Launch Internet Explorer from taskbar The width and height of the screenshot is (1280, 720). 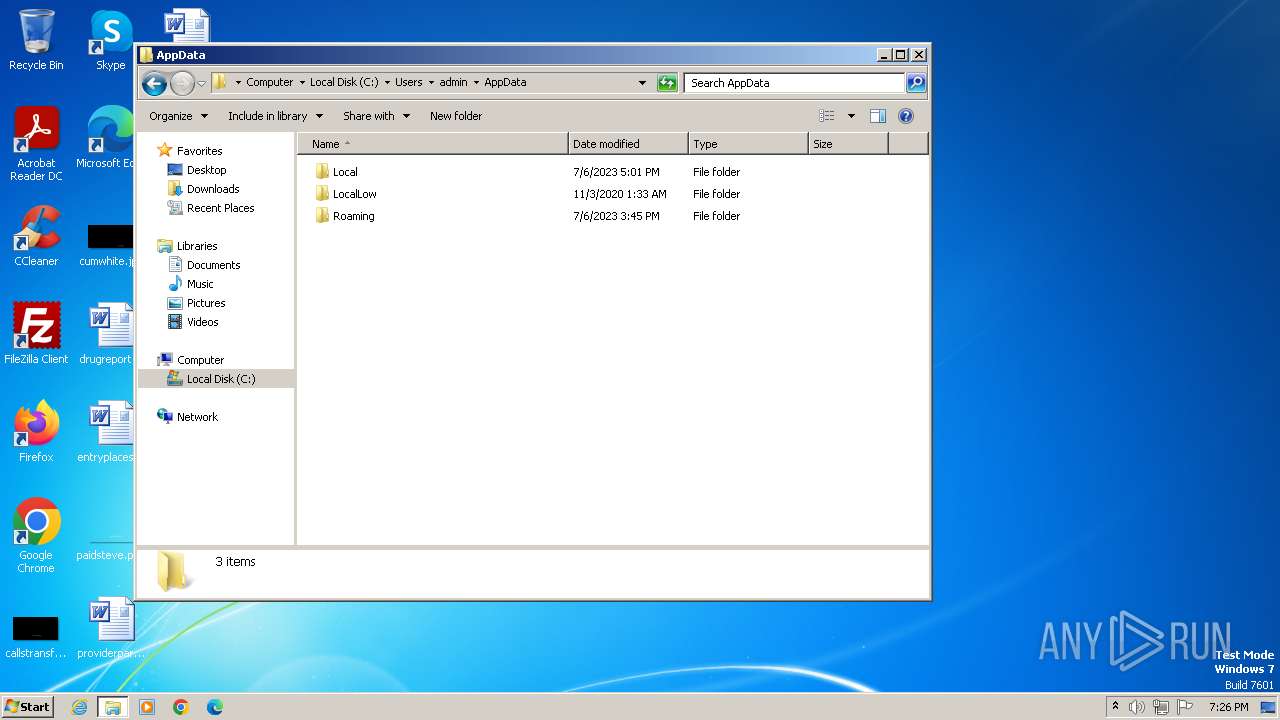point(80,707)
